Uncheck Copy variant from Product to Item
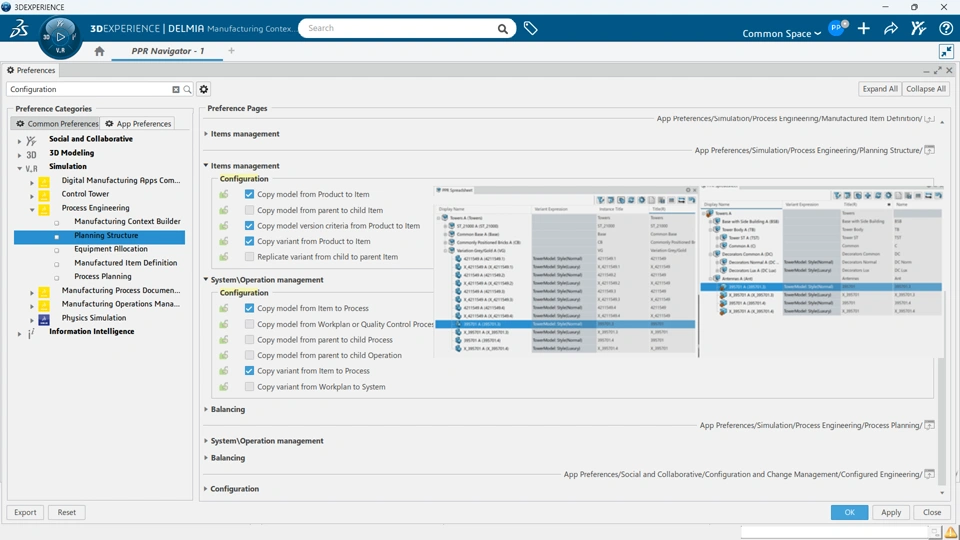This screenshot has height=540, width=960. click(x=249, y=241)
